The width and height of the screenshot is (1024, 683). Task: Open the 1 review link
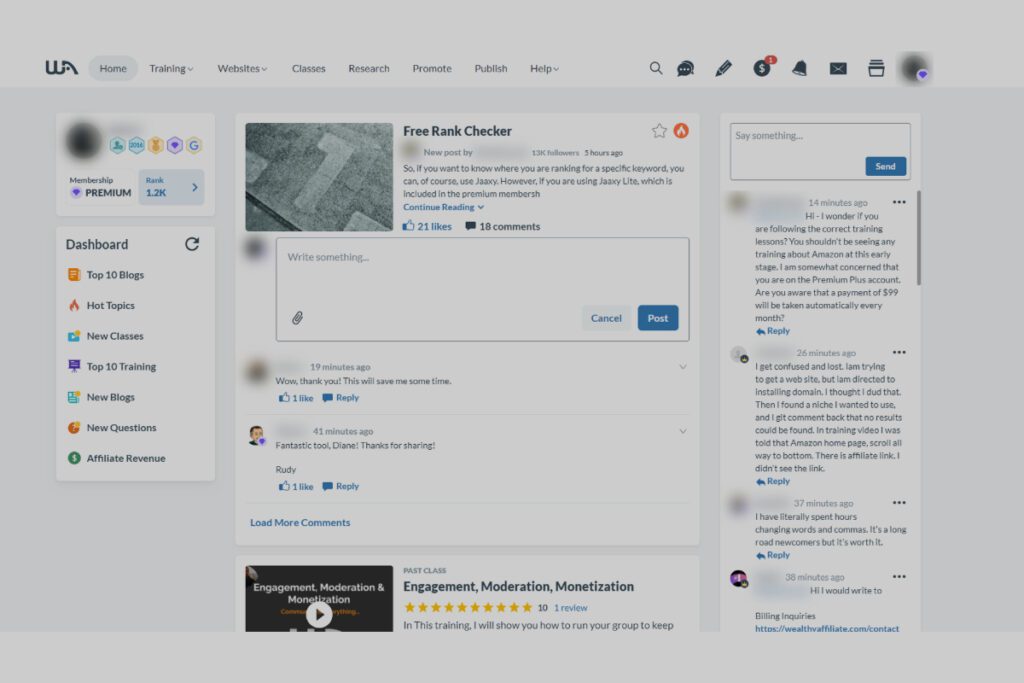(x=571, y=607)
